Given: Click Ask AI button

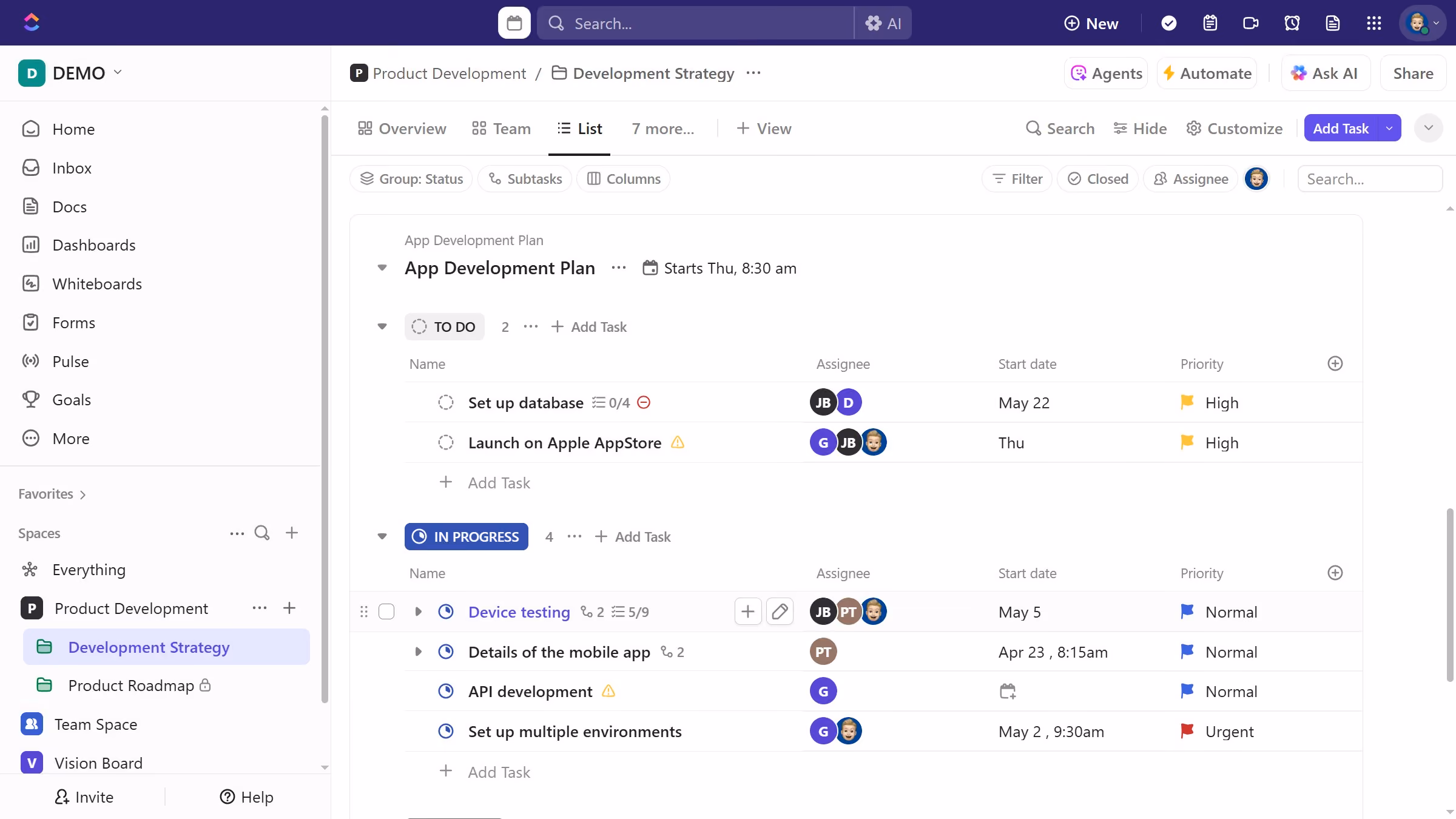Looking at the screenshot, I should [x=1326, y=73].
